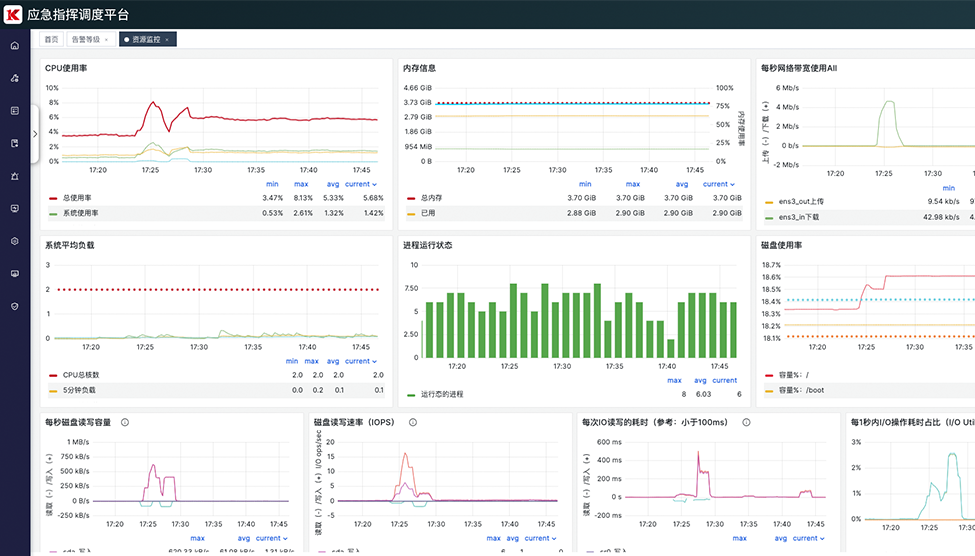Sort the 每次IO读写的耗时 legend by current
Viewport: 975px width, 556px height.
click(x=808, y=539)
